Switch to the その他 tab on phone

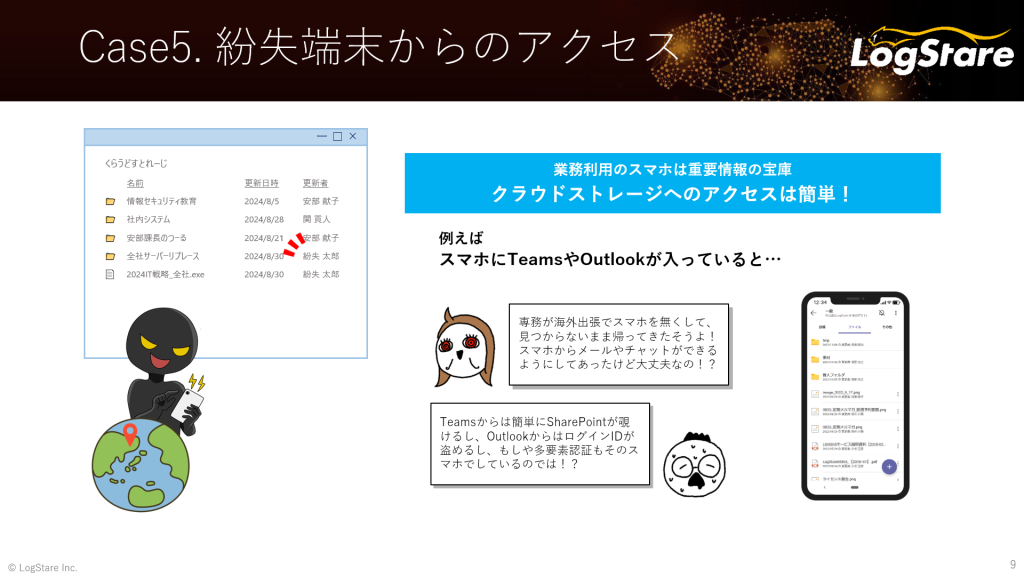coord(886,327)
